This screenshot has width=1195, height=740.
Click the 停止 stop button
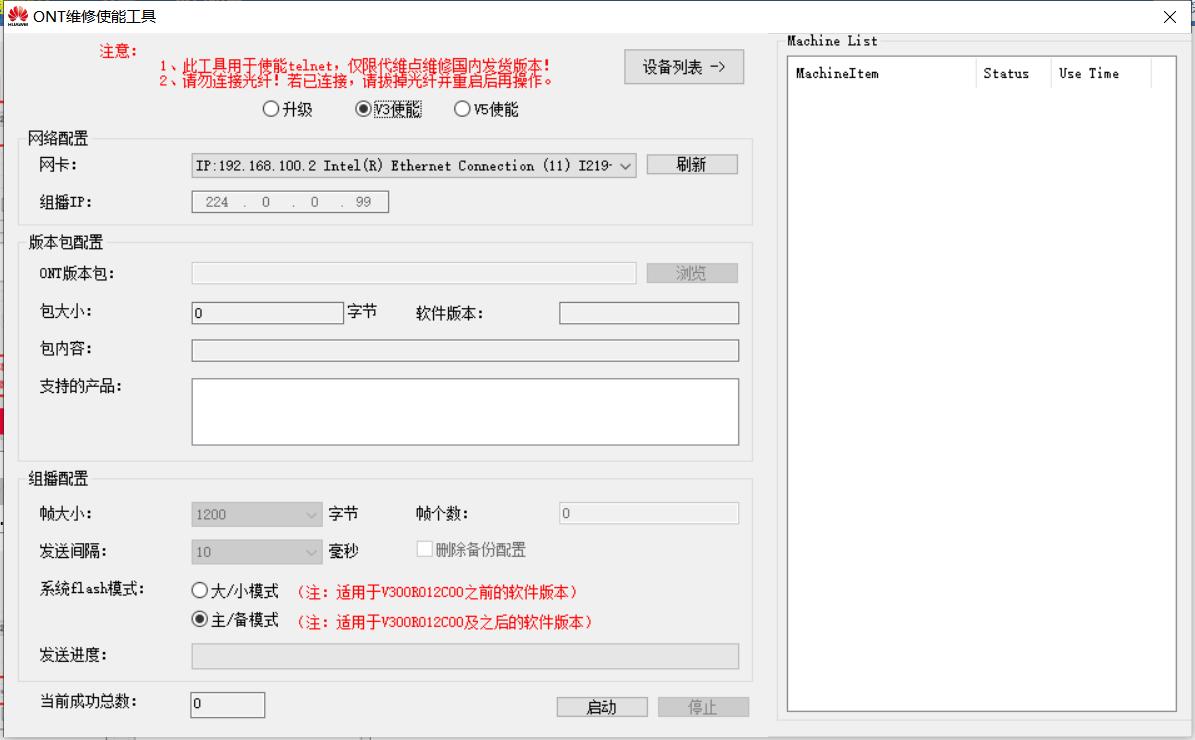[x=703, y=707]
